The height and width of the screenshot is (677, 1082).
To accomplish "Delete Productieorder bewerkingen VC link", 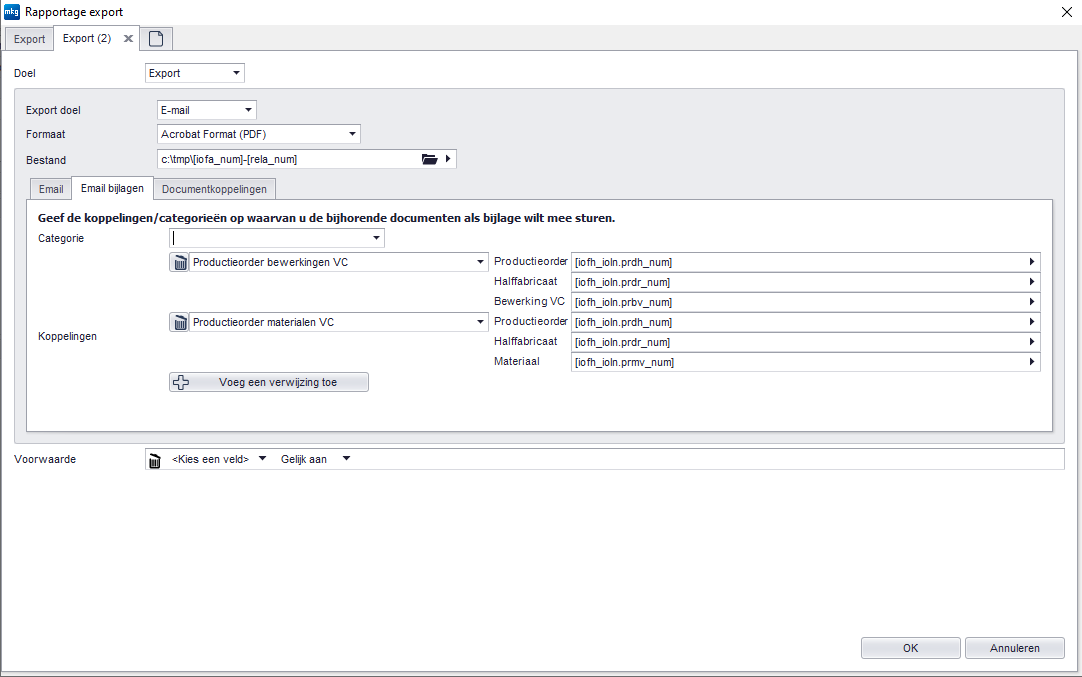I will pyautogui.click(x=179, y=262).
